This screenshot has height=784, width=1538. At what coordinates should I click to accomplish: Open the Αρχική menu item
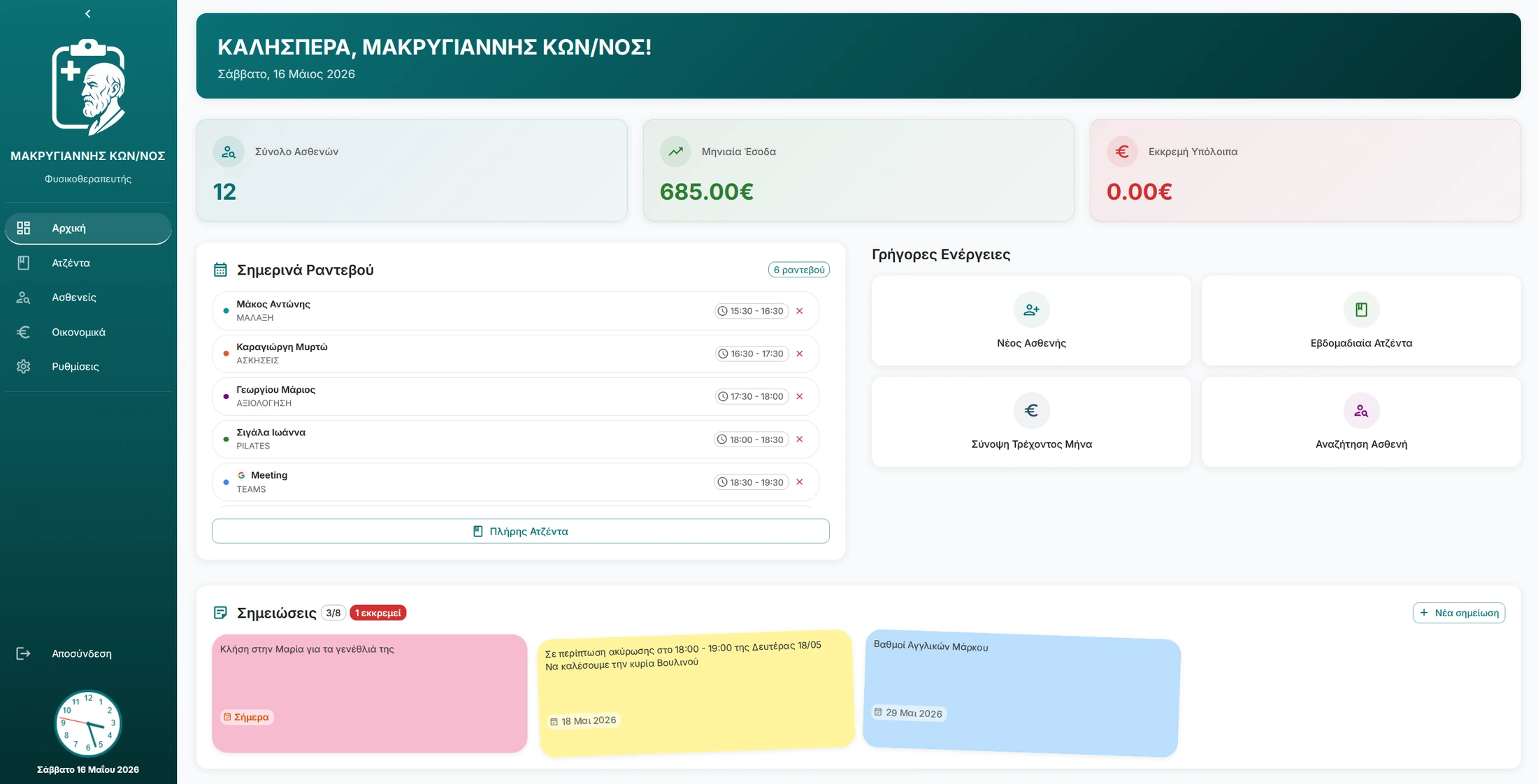coord(88,228)
